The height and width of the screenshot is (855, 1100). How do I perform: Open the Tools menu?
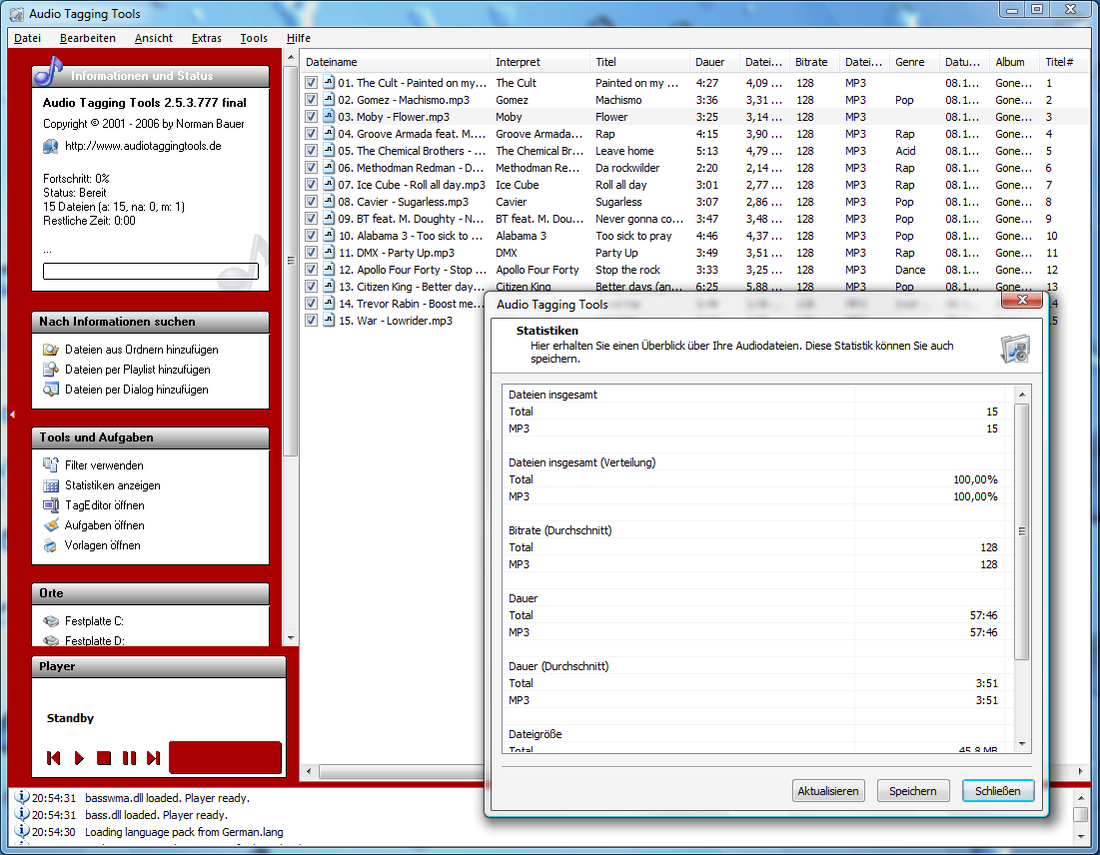[253, 38]
